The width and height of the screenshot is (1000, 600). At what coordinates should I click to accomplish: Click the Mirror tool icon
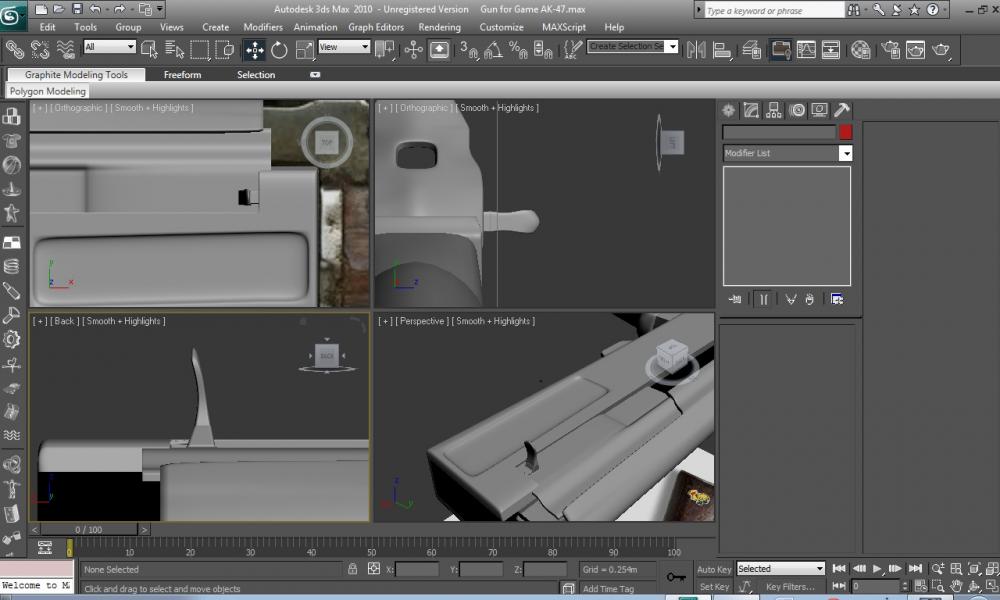pos(696,49)
